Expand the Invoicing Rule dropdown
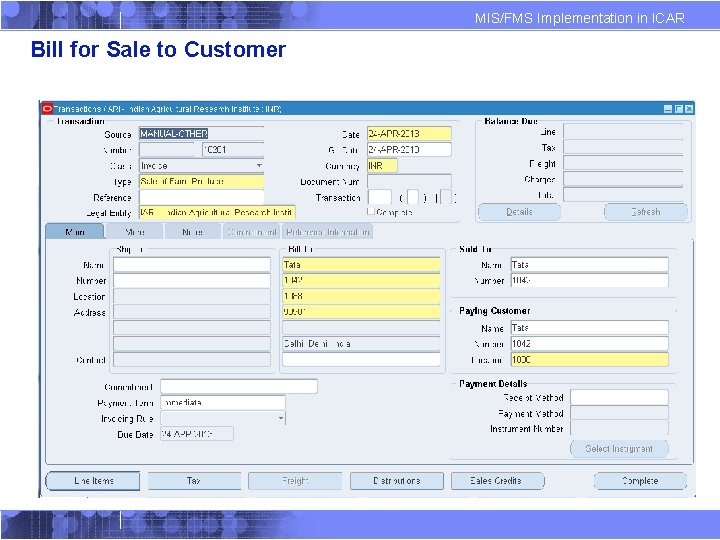 (x=281, y=418)
